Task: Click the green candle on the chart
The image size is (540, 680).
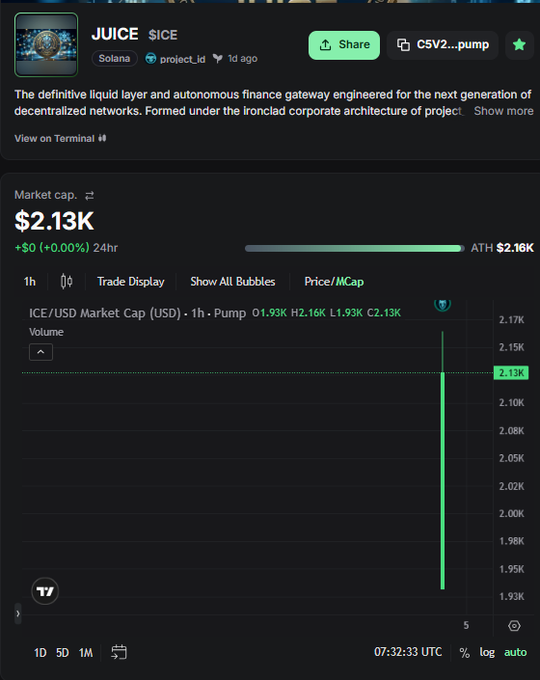Action: [442, 481]
